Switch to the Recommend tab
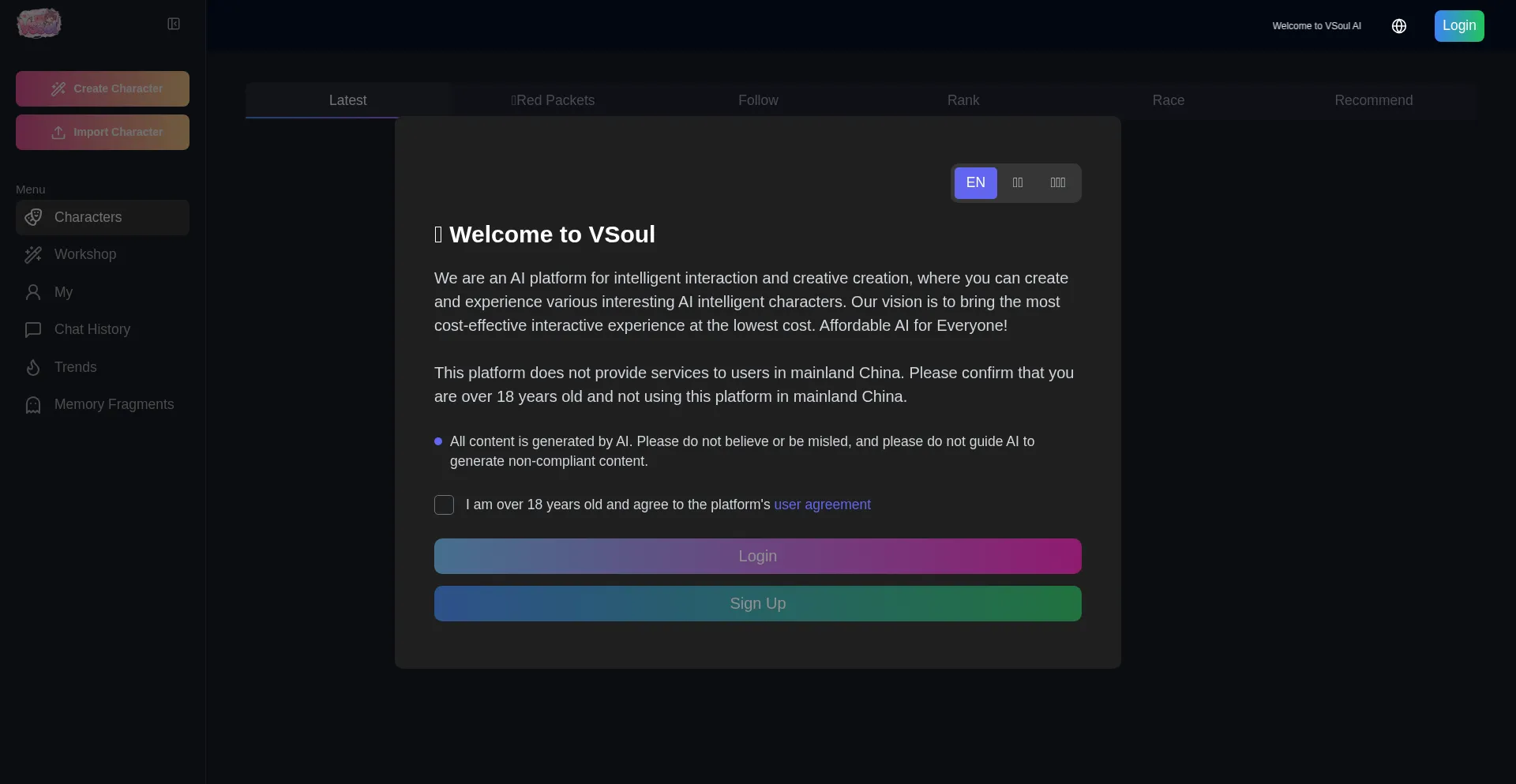Viewport: 1516px width, 784px height. [1374, 100]
